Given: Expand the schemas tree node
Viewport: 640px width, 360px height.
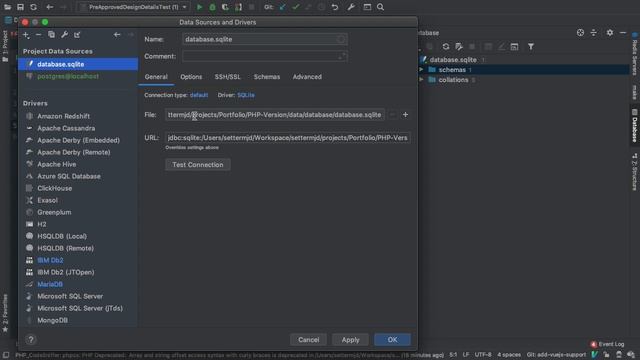Looking at the screenshot, I should pyautogui.click(x=422, y=70).
